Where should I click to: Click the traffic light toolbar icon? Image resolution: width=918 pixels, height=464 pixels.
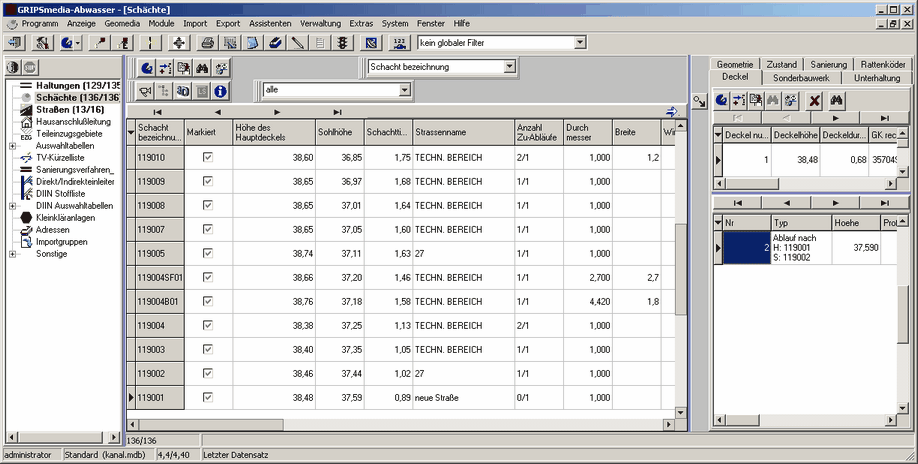[342, 43]
